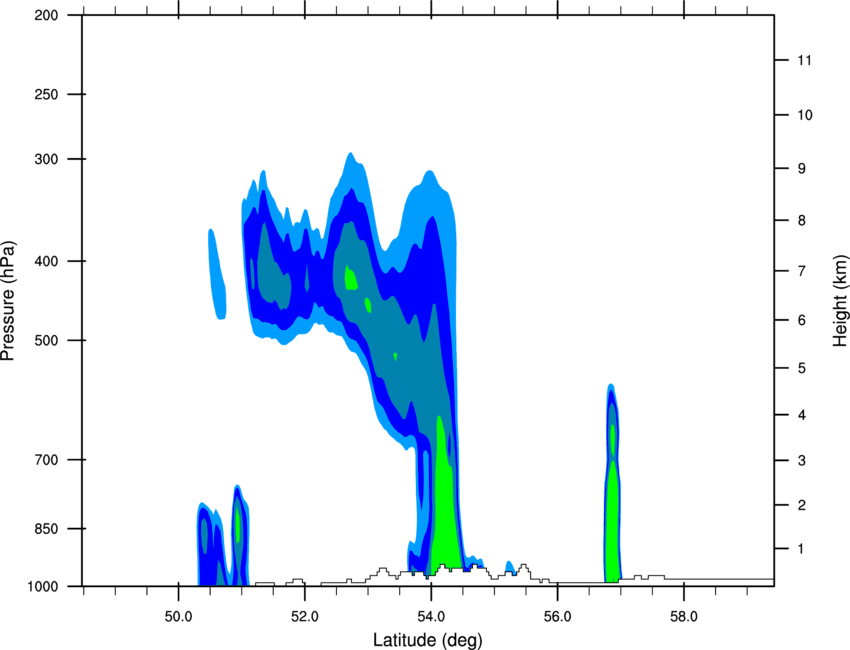Click the 54.0 latitude tick label
Viewport: 850px width, 650px height.
[431, 617]
